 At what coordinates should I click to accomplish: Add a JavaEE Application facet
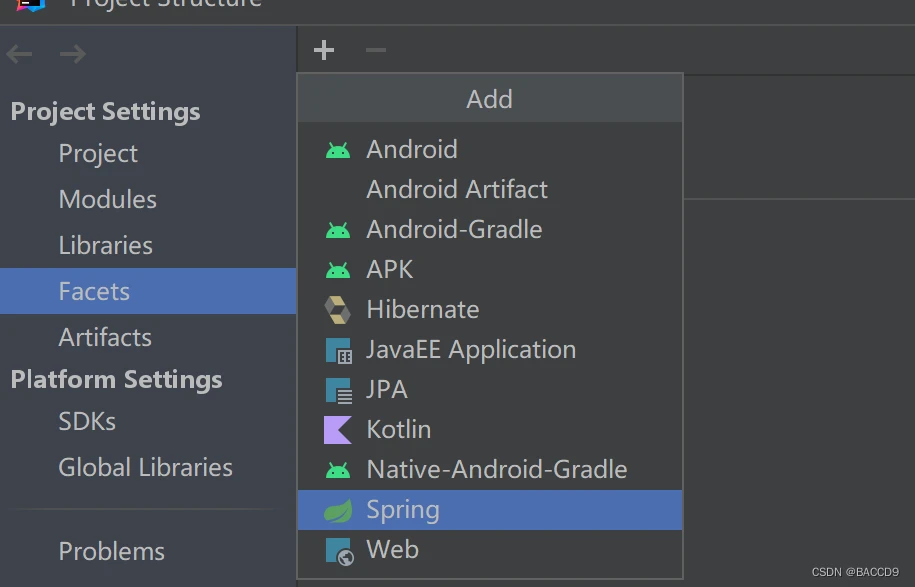490,350
